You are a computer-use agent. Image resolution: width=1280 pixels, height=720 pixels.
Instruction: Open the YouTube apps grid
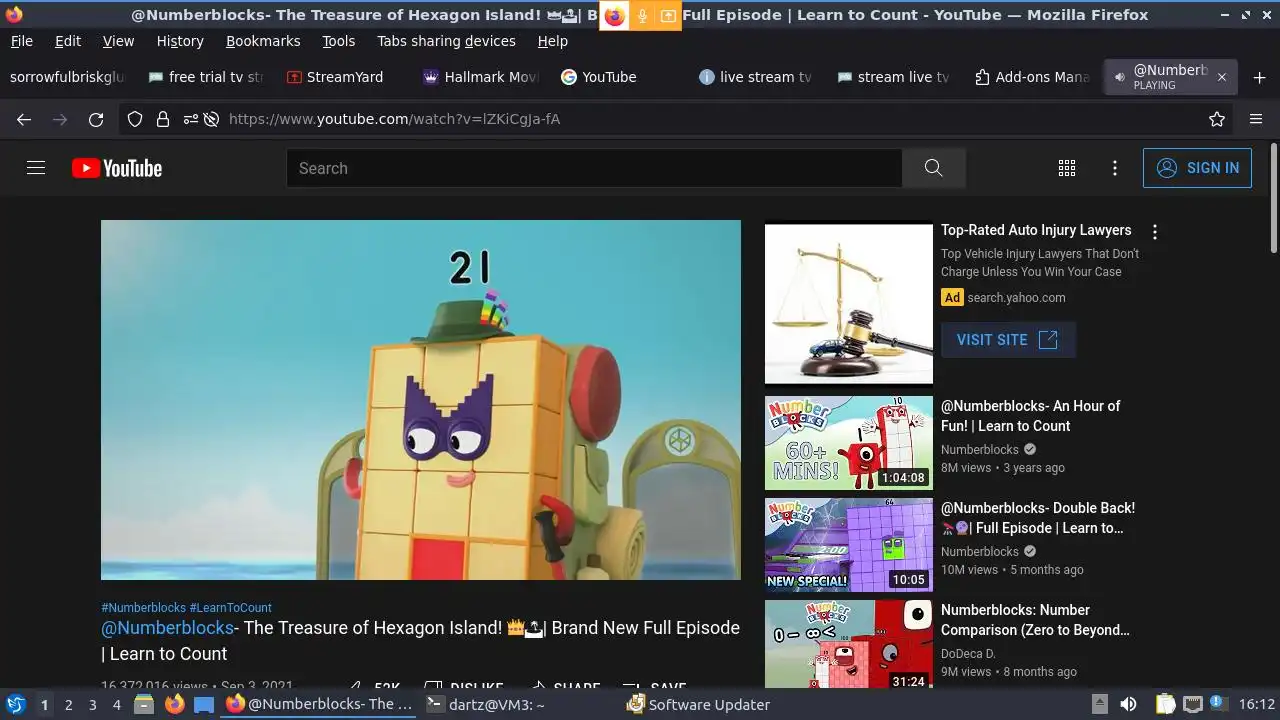(1067, 168)
